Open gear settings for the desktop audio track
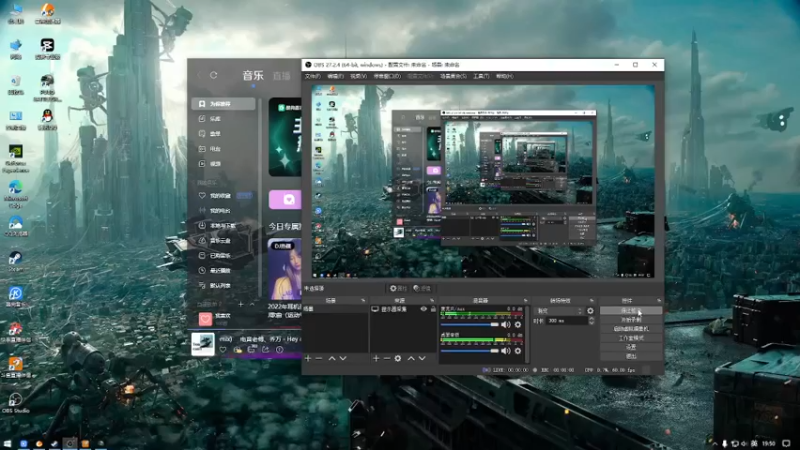Screen dimensions: 800x450 pyautogui.click(x=518, y=351)
